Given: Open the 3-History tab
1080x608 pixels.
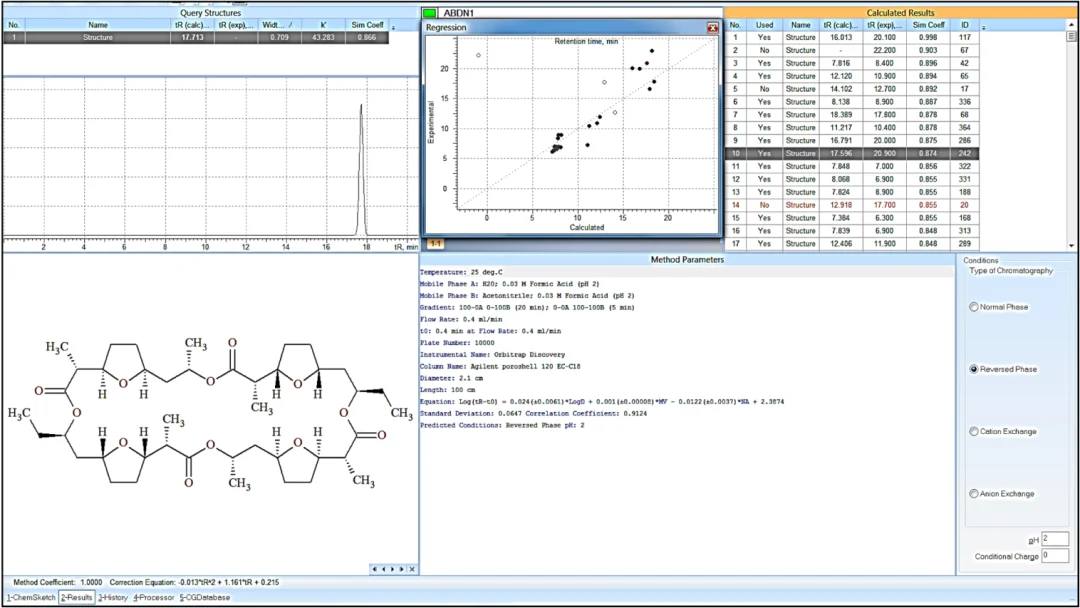Looking at the screenshot, I should [x=113, y=598].
